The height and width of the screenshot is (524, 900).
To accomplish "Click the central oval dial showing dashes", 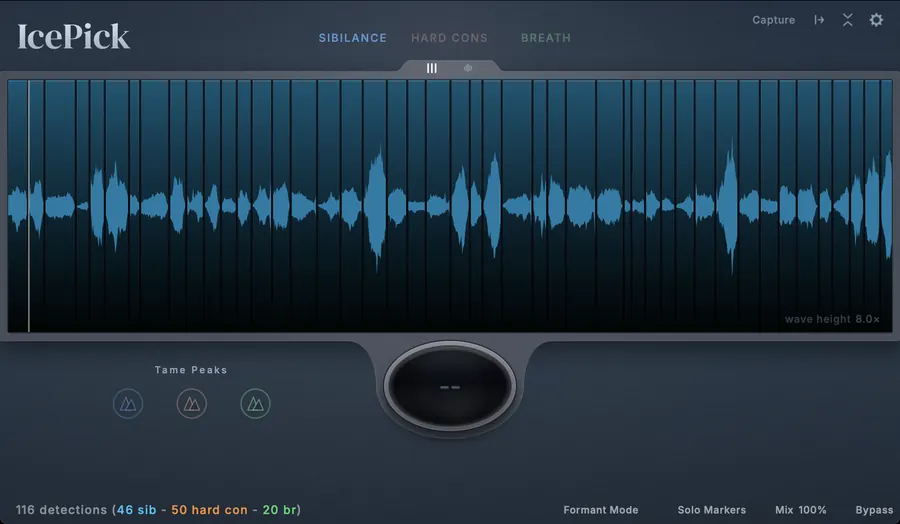I will coord(450,387).
